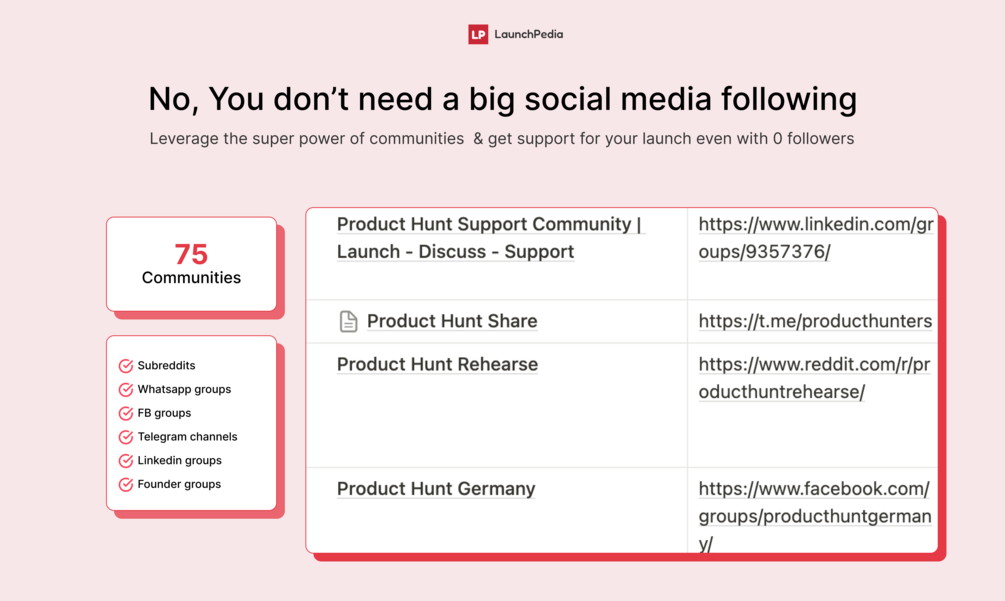Screen dimensions: 1005x601
Task: Click the document icon beside Product Hunt Share
Action: (x=348, y=321)
